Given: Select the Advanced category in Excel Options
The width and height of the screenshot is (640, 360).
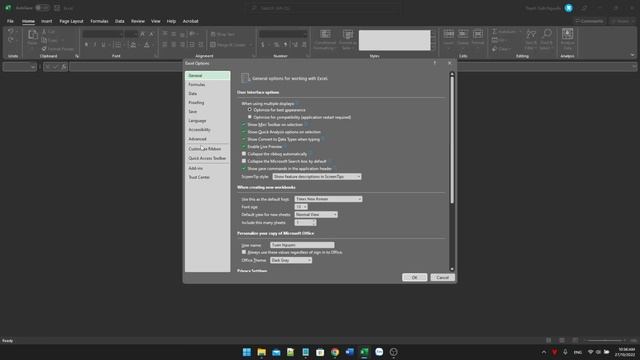Looking at the screenshot, I should 207,139.
